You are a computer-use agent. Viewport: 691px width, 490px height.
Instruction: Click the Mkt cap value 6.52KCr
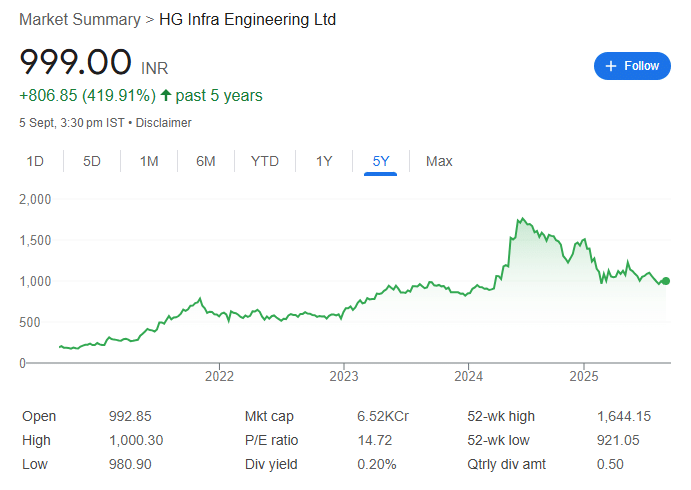tap(383, 416)
